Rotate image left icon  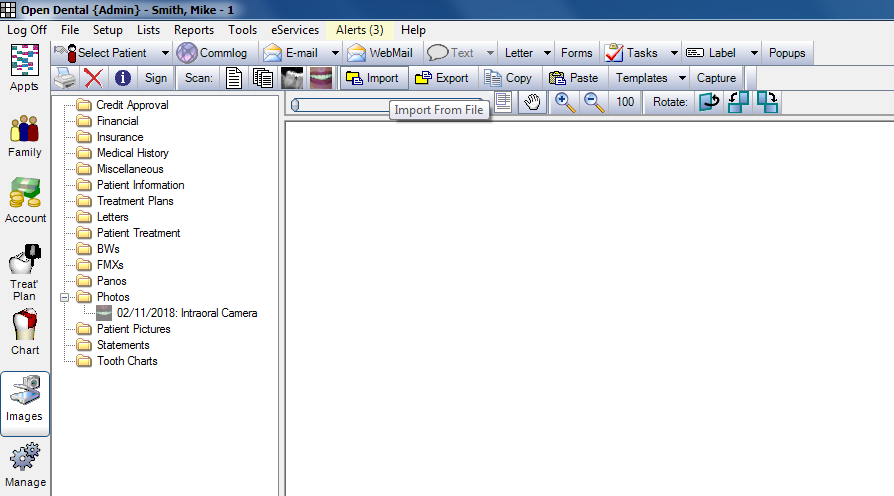coord(738,102)
